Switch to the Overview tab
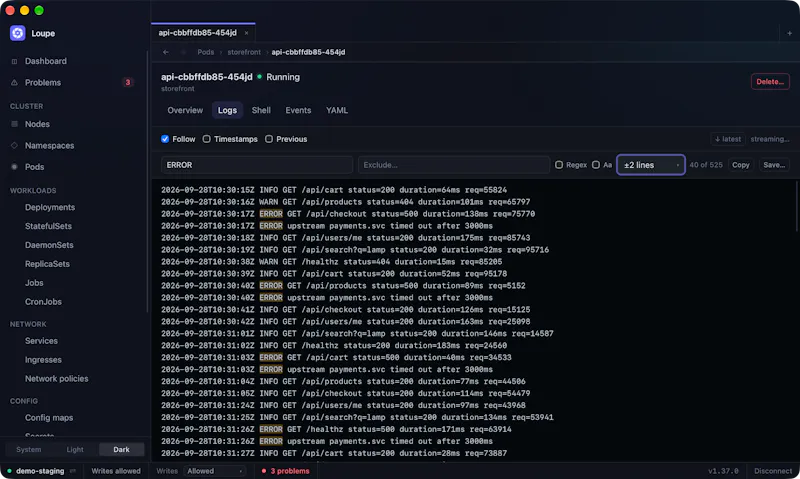Image resolution: width=800 pixels, height=479 pixels. coord(185,110)
